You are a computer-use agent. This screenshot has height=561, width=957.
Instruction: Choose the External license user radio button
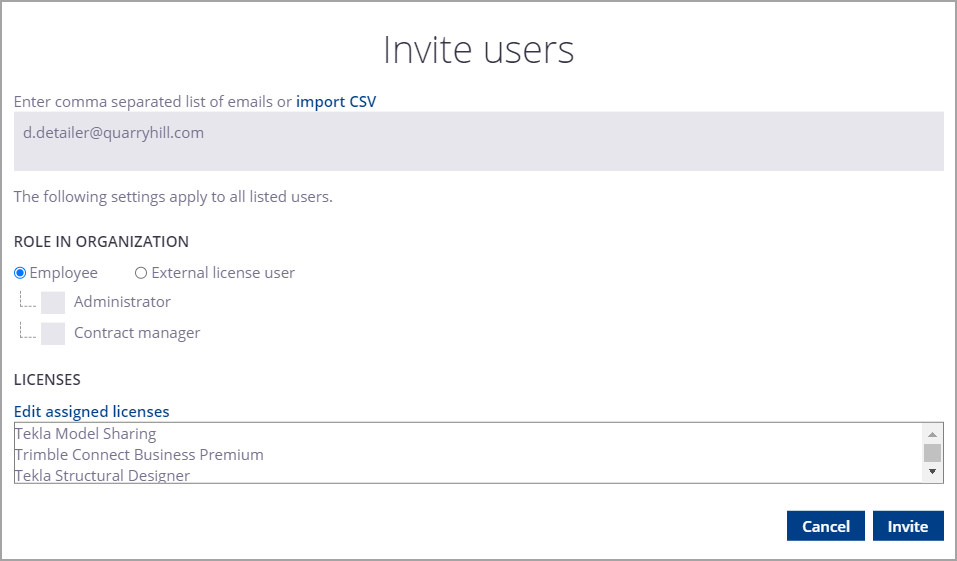coord(141,273)
